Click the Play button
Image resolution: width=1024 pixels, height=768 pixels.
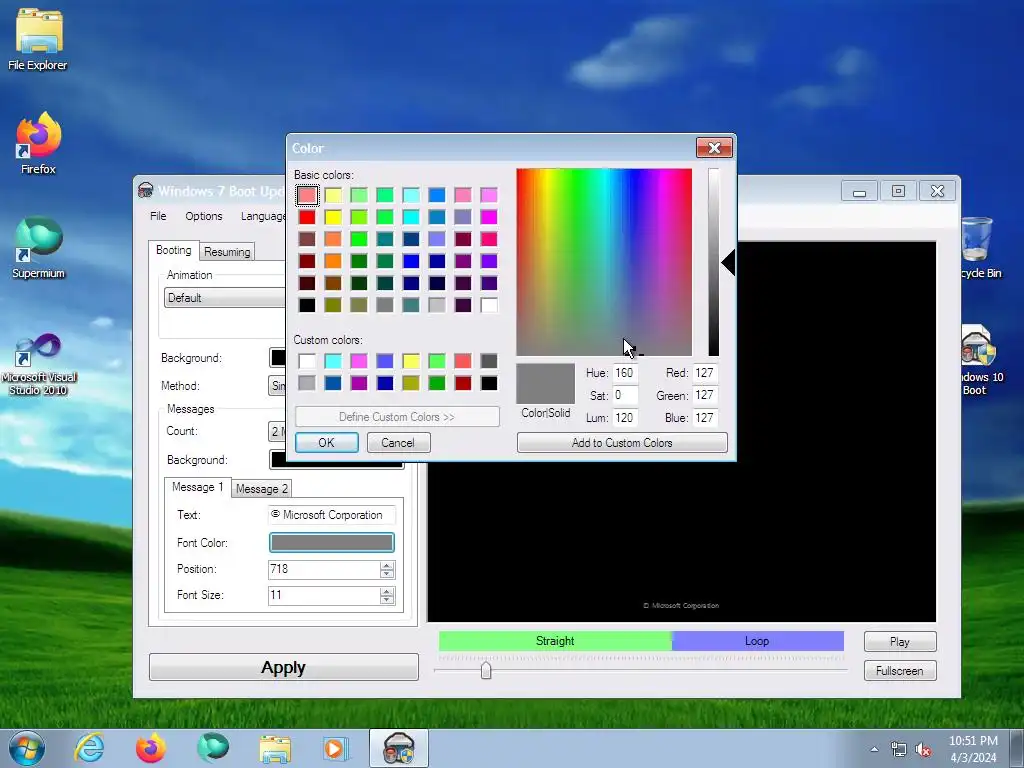(900, 642)
